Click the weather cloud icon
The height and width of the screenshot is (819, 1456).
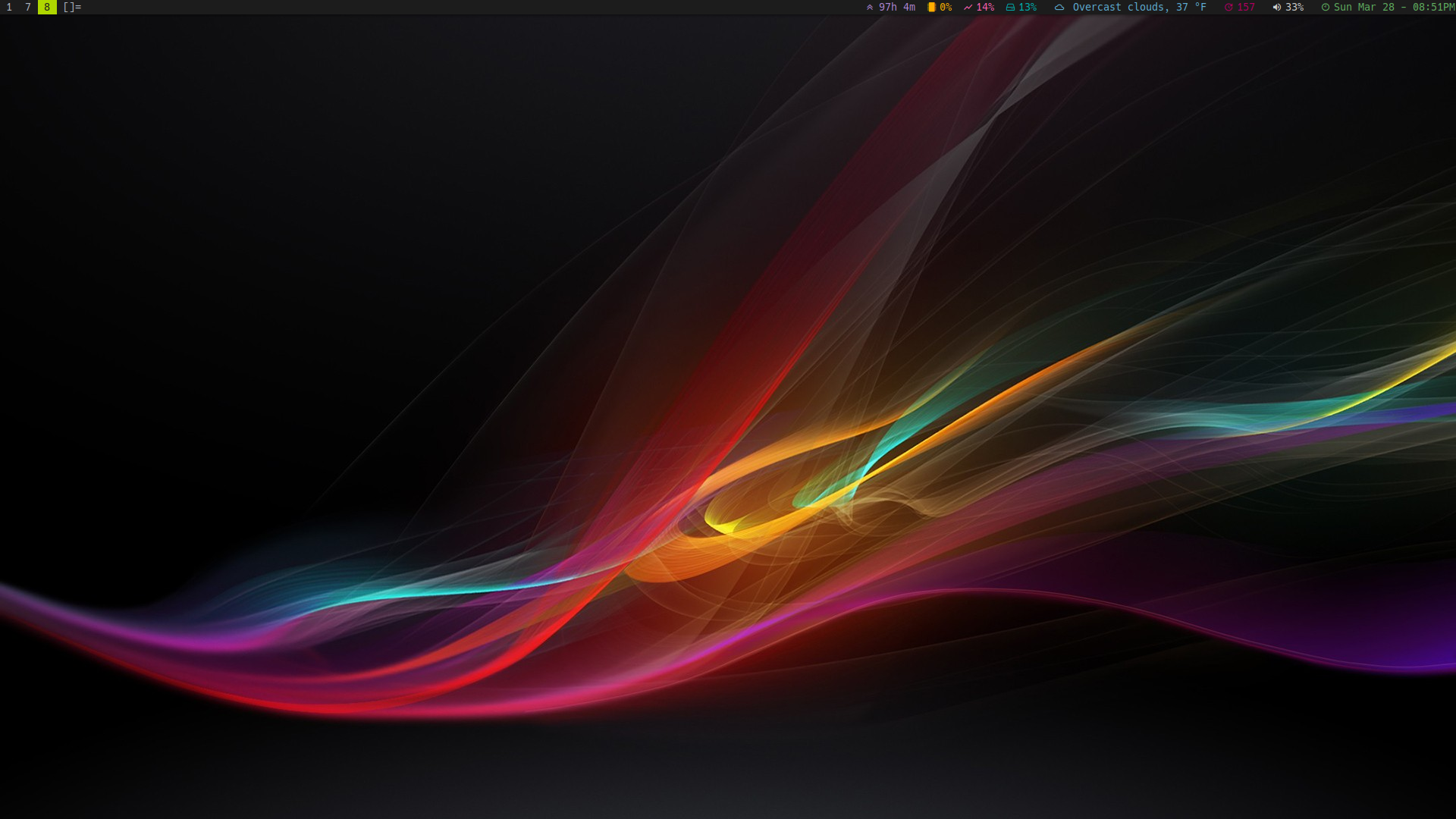[x=1059, y=7]
